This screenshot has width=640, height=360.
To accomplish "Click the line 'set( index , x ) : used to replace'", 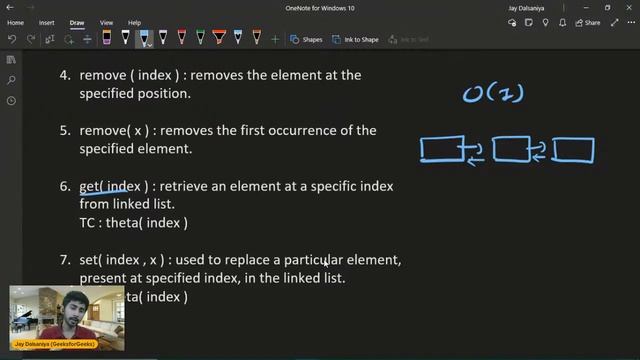I will point(240,260).
